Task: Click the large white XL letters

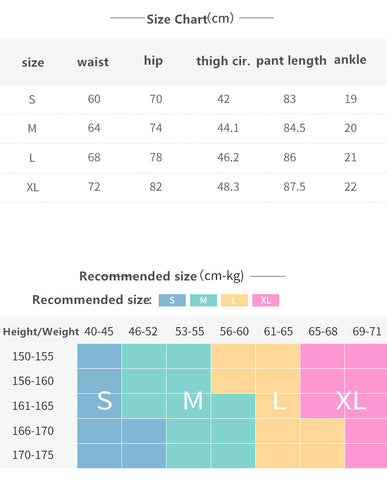Action: tap(351, 401)
